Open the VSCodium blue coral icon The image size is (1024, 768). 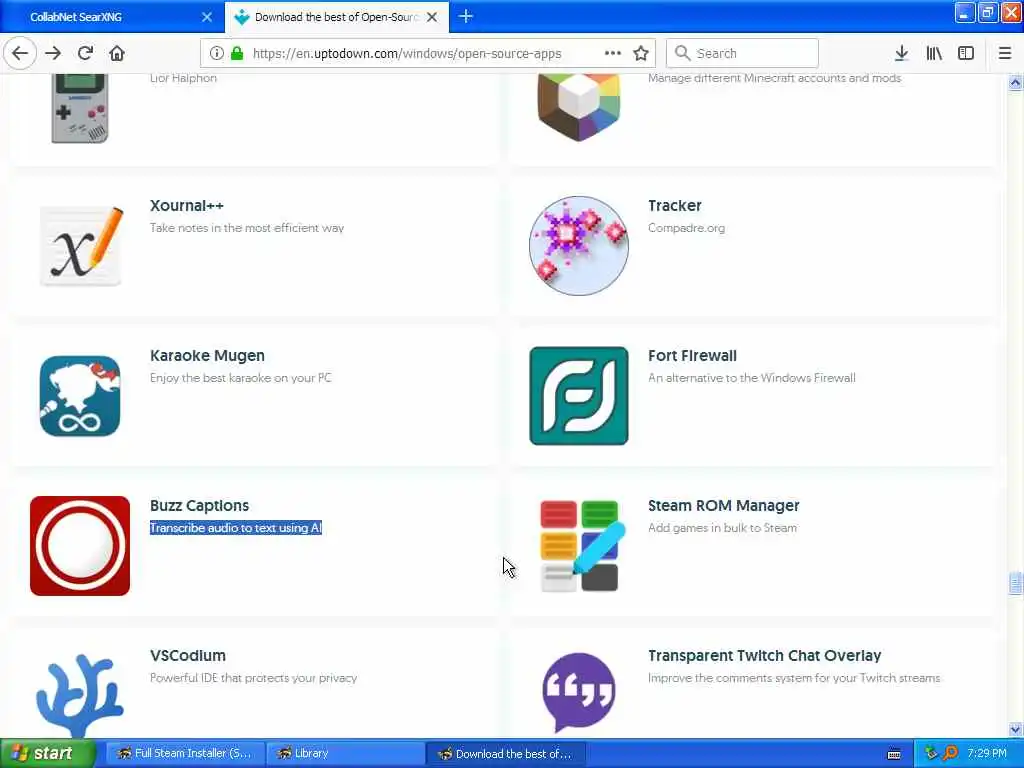coord(80,696)
